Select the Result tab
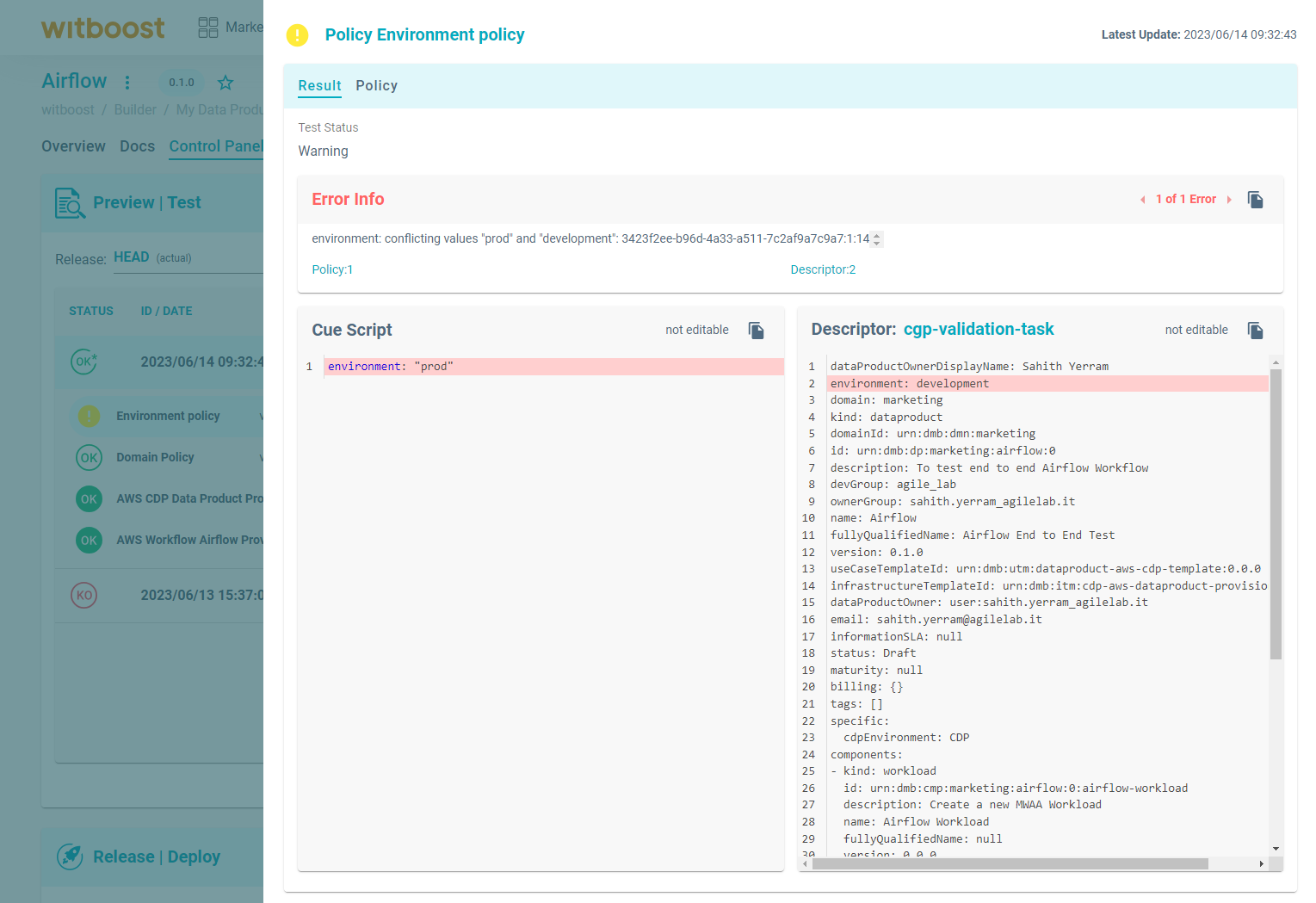The width and height of the screenshot is (1316, 903). click(319, 86)
